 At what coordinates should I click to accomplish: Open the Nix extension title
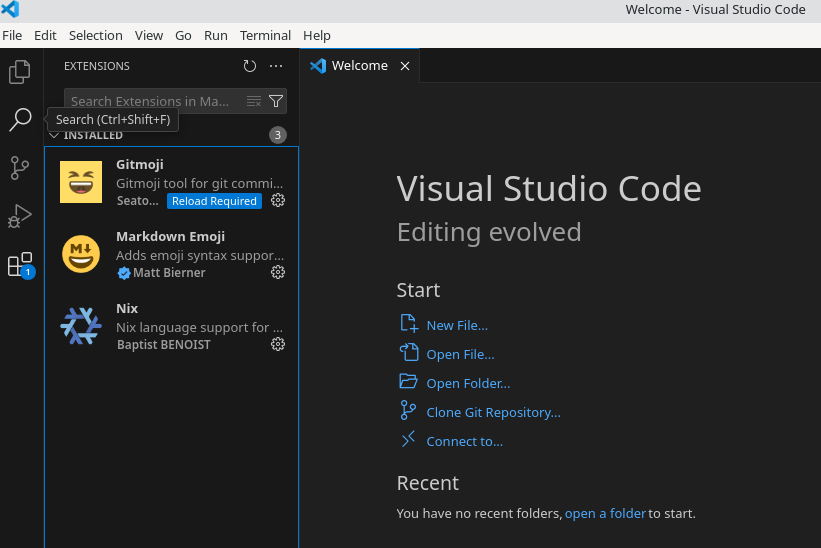pyautogui.click(x=127, y=308)
